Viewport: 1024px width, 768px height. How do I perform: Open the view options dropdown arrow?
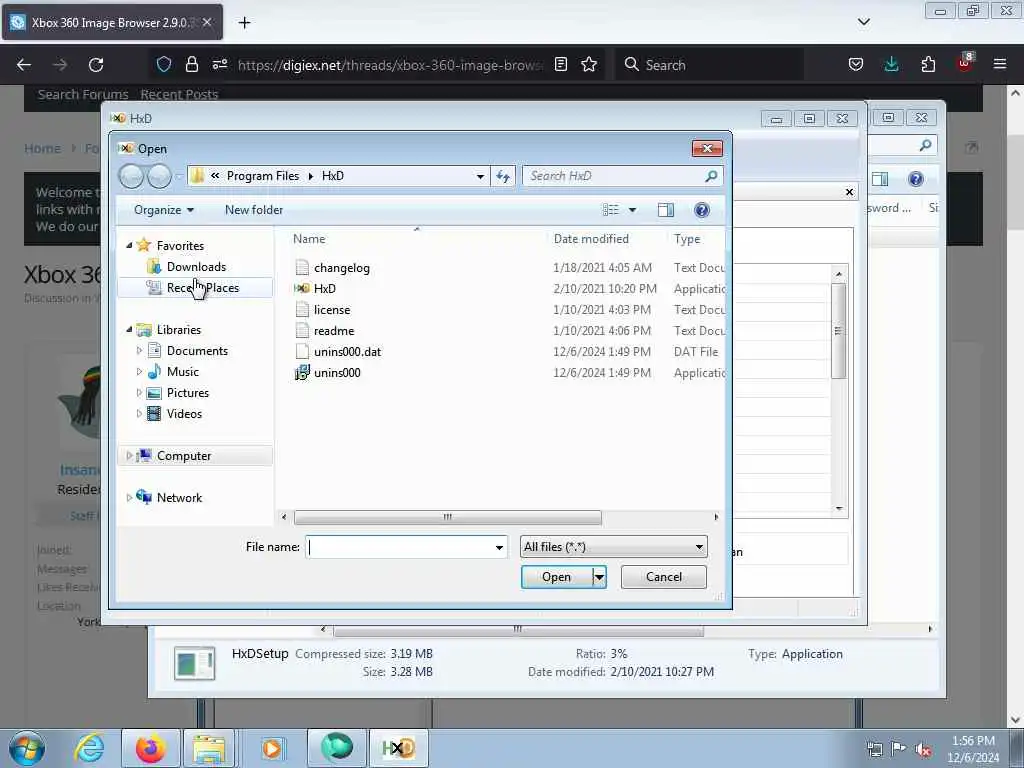(x=632, y=210)
